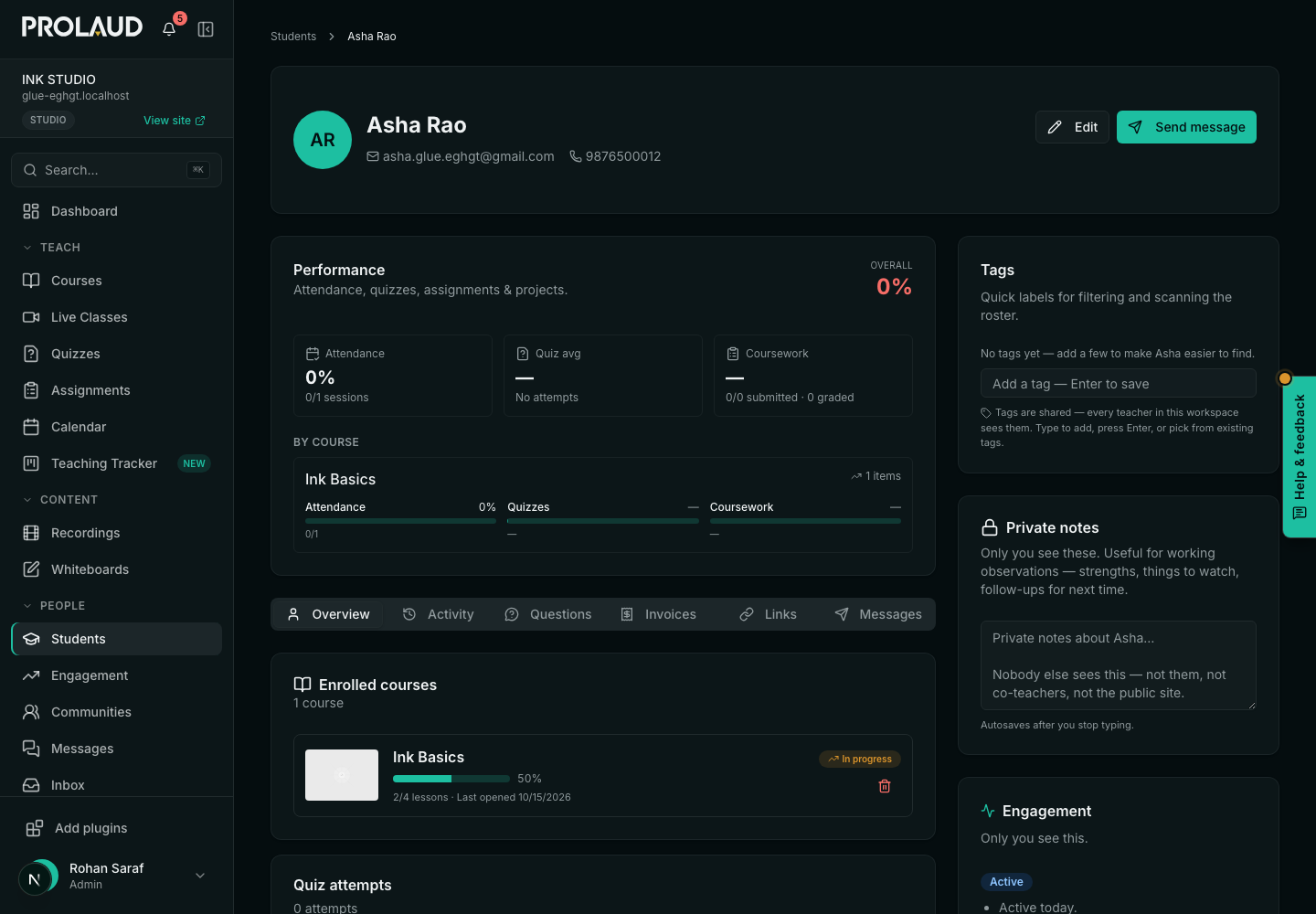Open Messages in the sidebar
This screenshot has height=914, width=1316.
[x=116, y=749]
